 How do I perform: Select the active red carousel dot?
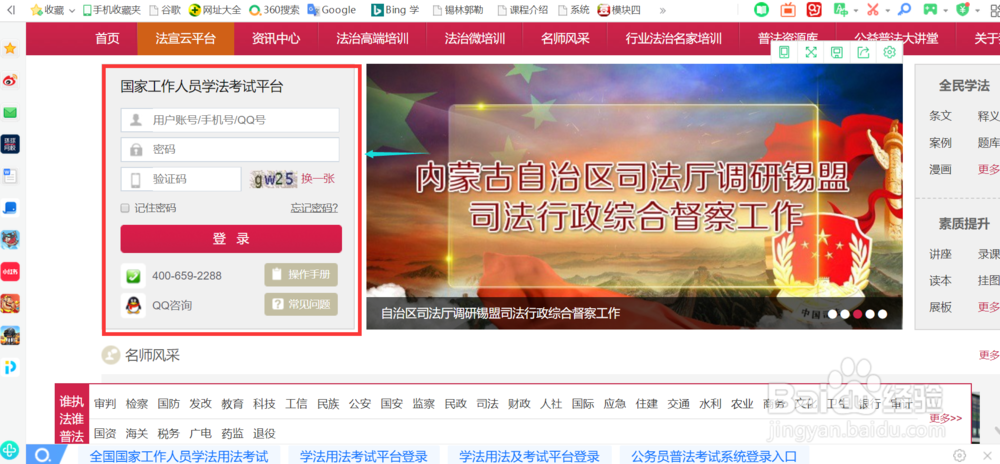tap(858, 314)
